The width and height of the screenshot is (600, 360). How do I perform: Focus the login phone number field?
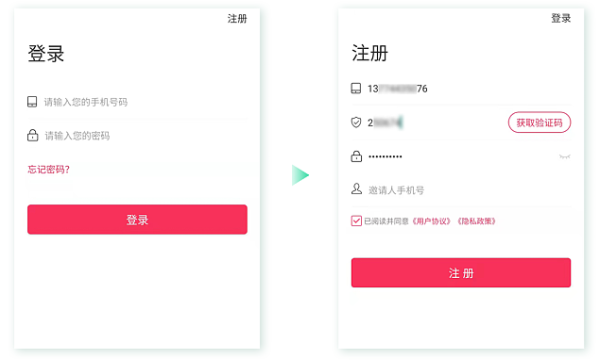[137, 102]
